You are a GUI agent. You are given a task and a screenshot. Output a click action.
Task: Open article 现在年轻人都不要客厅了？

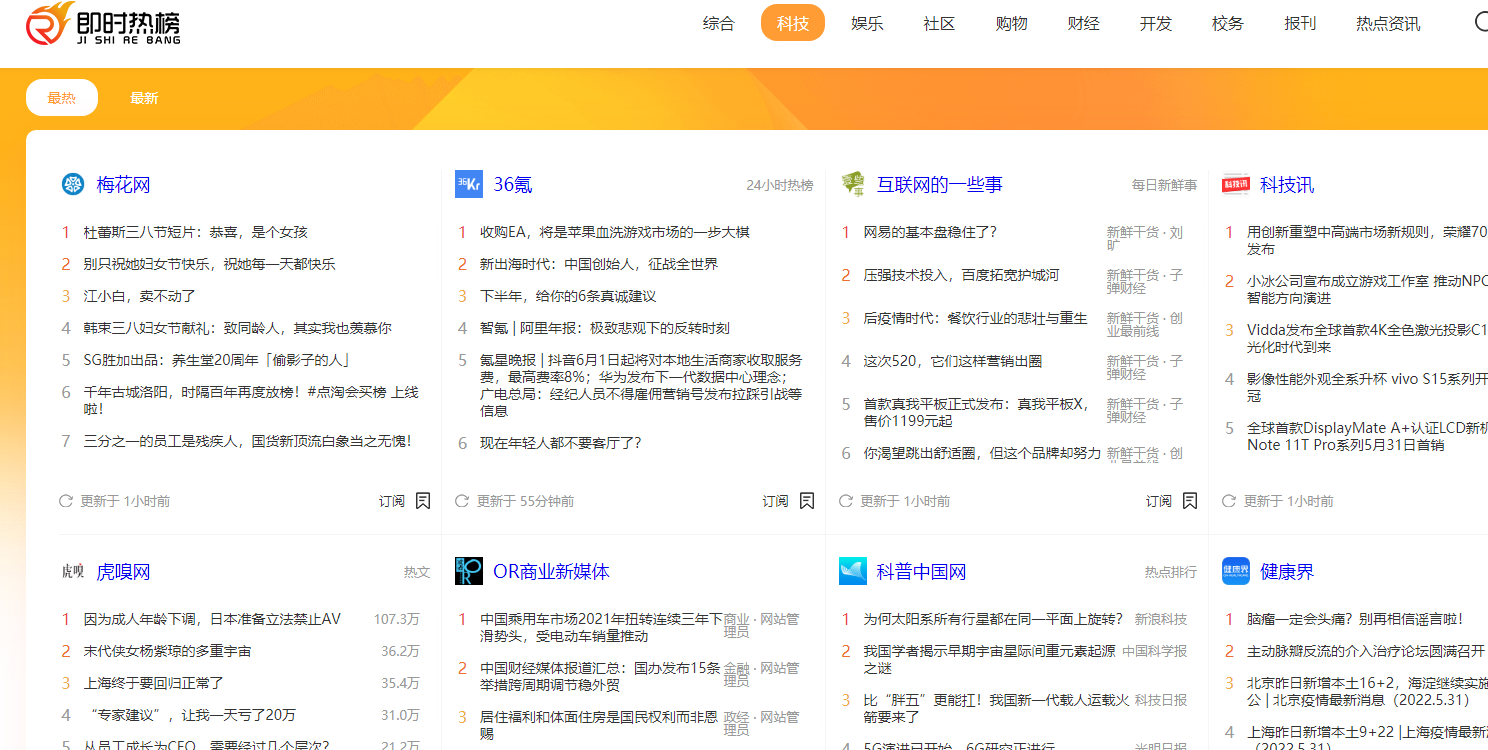click(561, 443)
